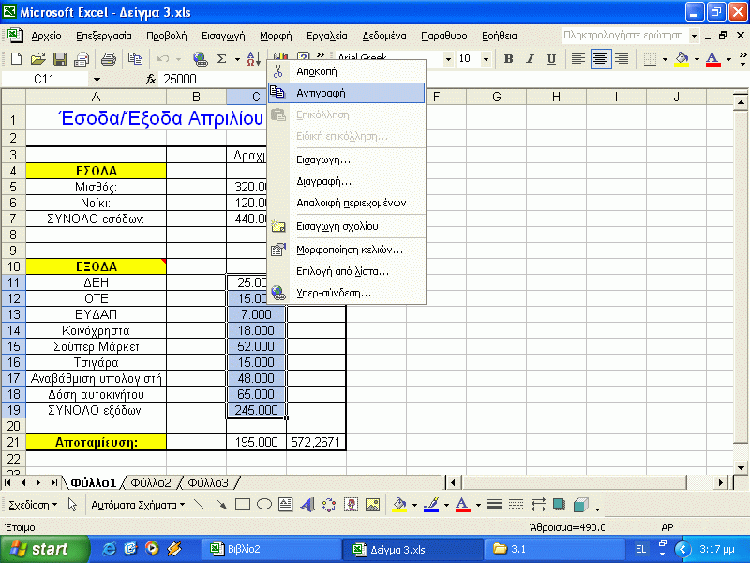Click the E-mail send icon
This screenshot has height=563, width=750.
click(x=82, y=59)
